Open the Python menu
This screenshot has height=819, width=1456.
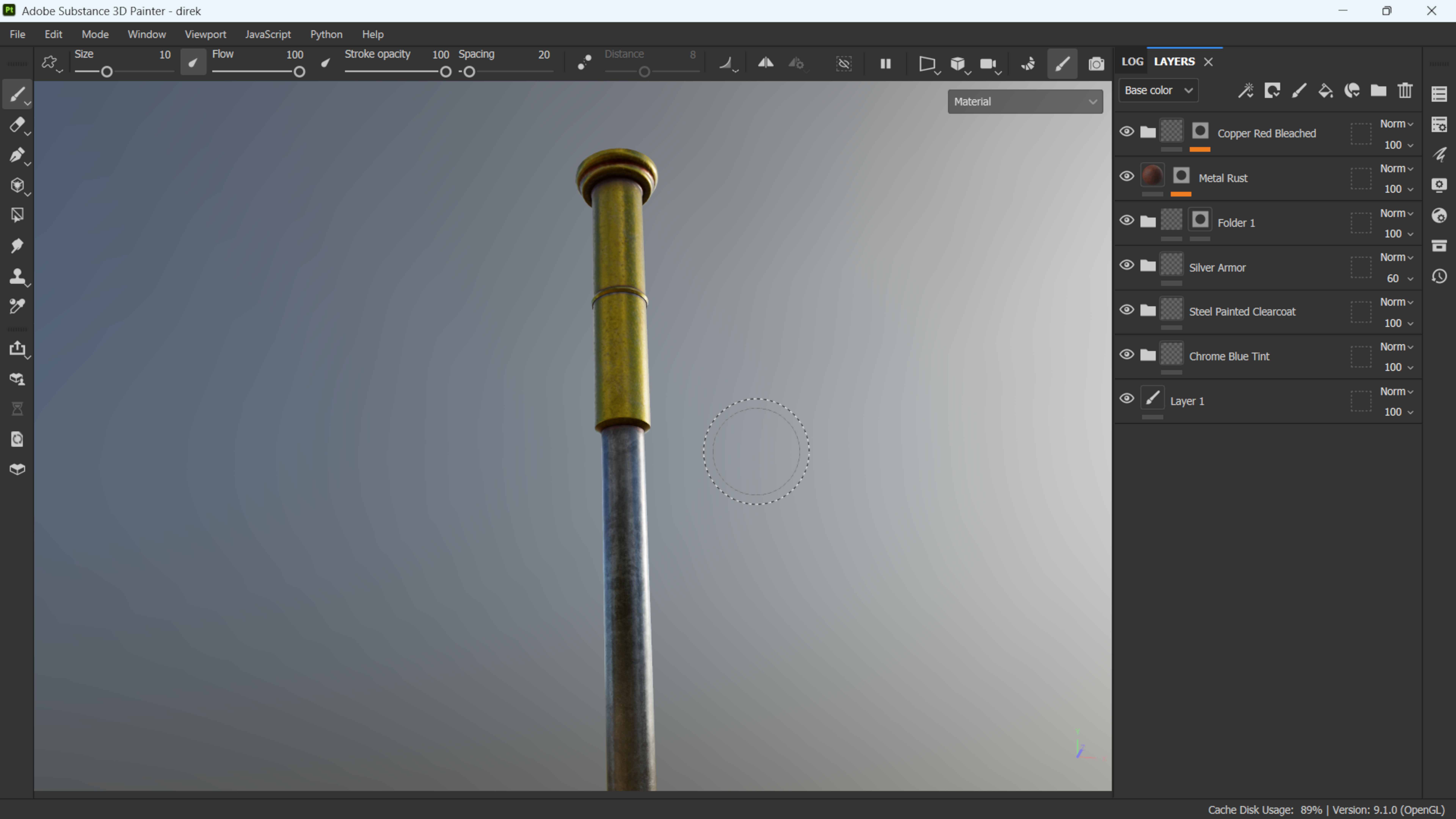click(x=326, y=35)
